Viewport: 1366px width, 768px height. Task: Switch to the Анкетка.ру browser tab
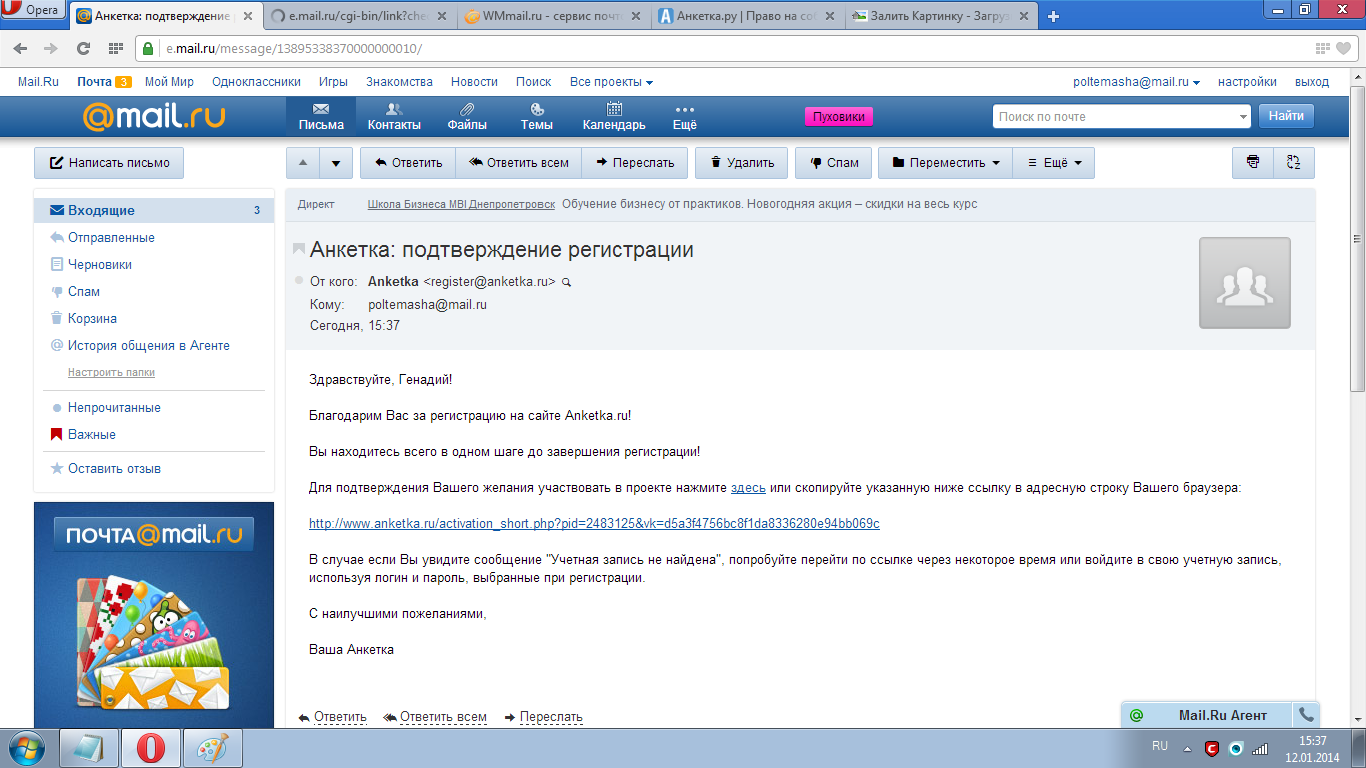748,15
